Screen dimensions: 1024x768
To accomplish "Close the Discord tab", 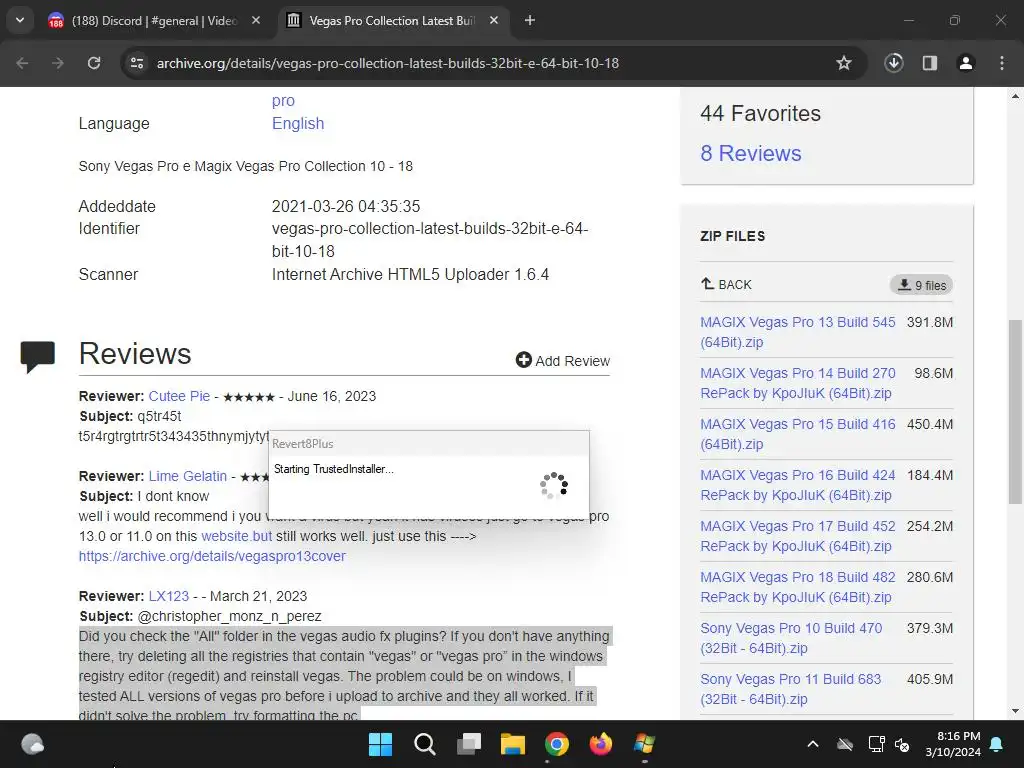I will (x=256, y=20).
